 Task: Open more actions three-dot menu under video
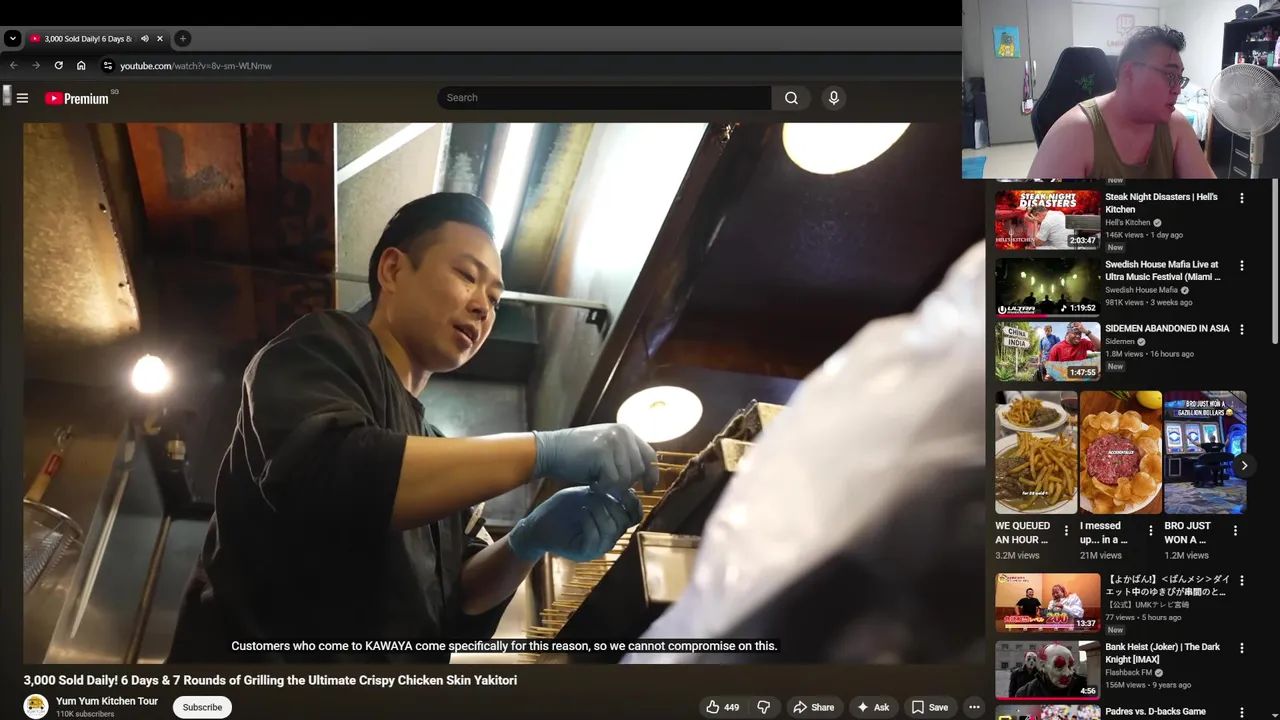click(x=974, y=707)
